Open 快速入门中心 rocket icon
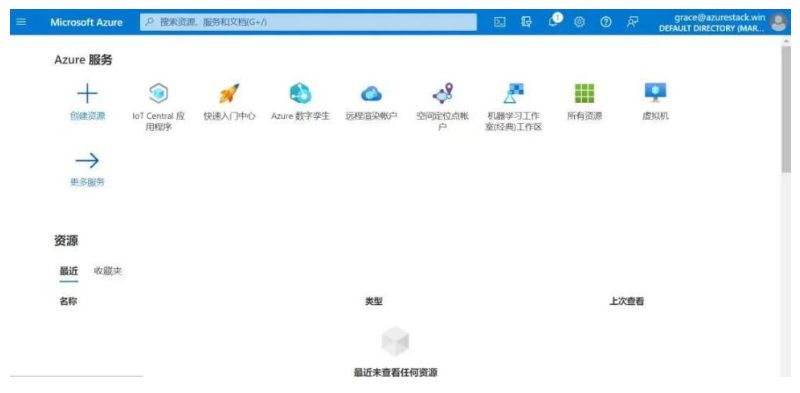Screen dimensions: 800x393 pyautogui.click(x=229, y=93)
